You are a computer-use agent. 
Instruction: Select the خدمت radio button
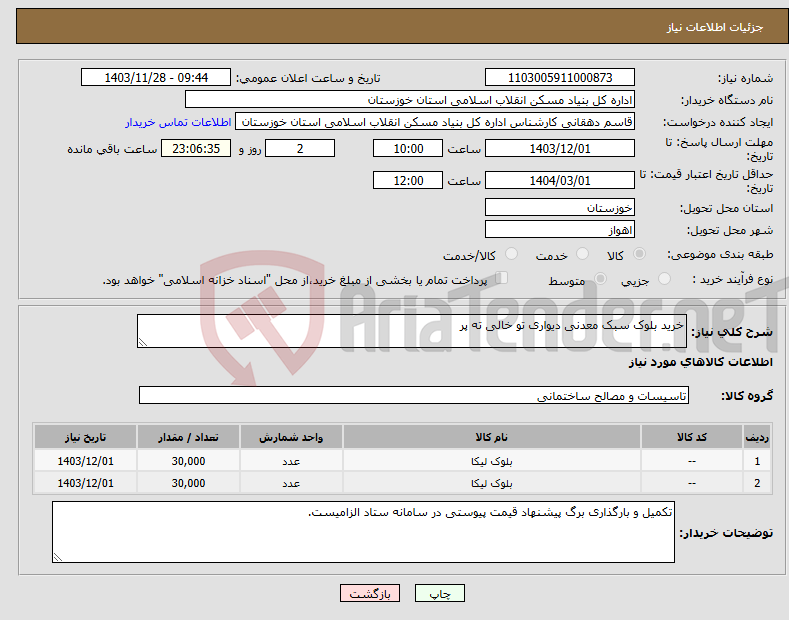582,254
